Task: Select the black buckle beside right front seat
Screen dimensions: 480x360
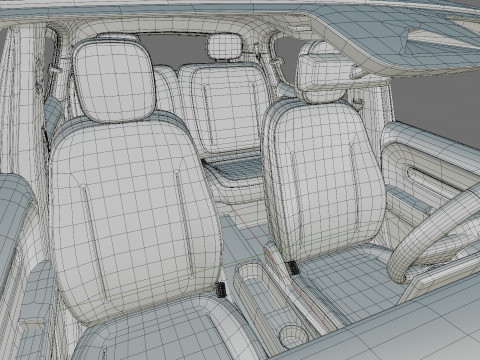Action: coord(292,268)
